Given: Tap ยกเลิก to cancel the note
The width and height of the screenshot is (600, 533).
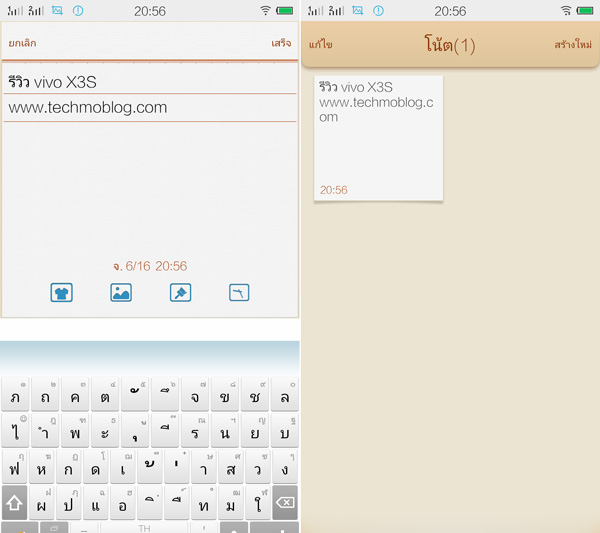Looking at the screenshot, I should click(x=22, y=43).
